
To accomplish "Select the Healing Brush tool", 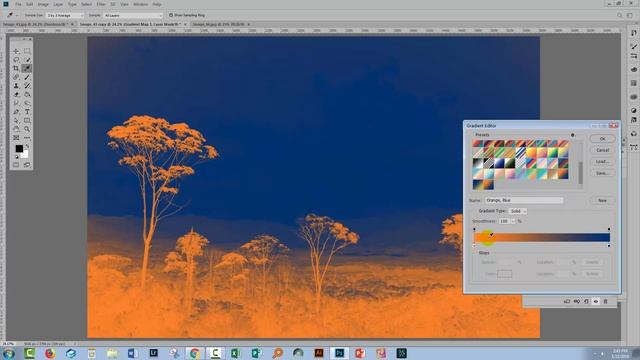I will [x=16, y=77].
